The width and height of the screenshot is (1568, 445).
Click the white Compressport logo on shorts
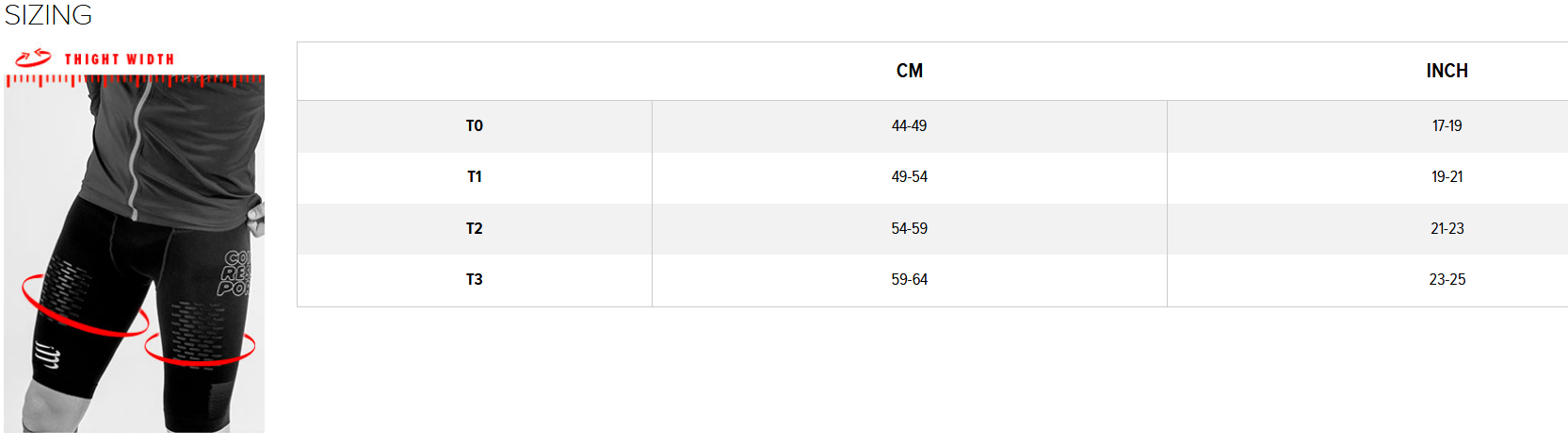point(47,355)
